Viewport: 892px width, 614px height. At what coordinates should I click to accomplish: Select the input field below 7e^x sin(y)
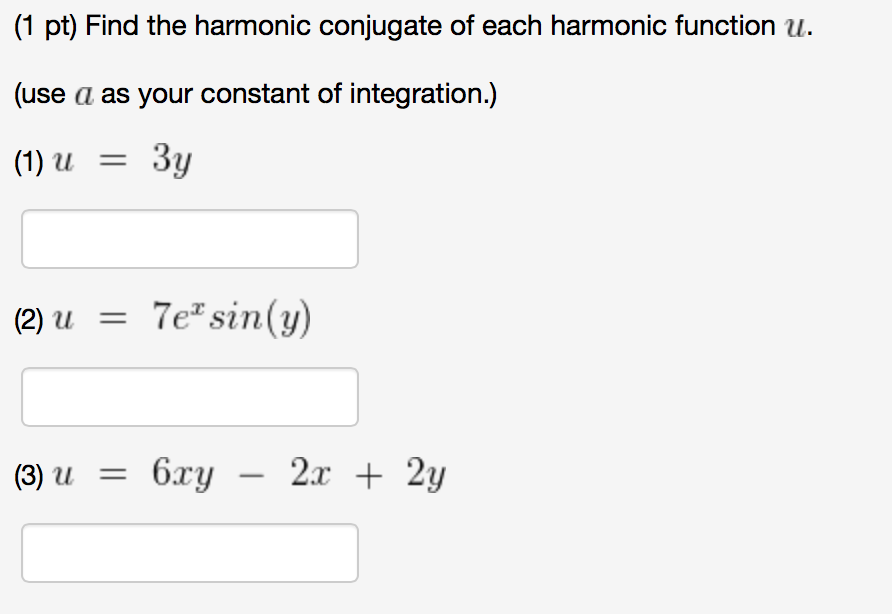pos(189,396)
